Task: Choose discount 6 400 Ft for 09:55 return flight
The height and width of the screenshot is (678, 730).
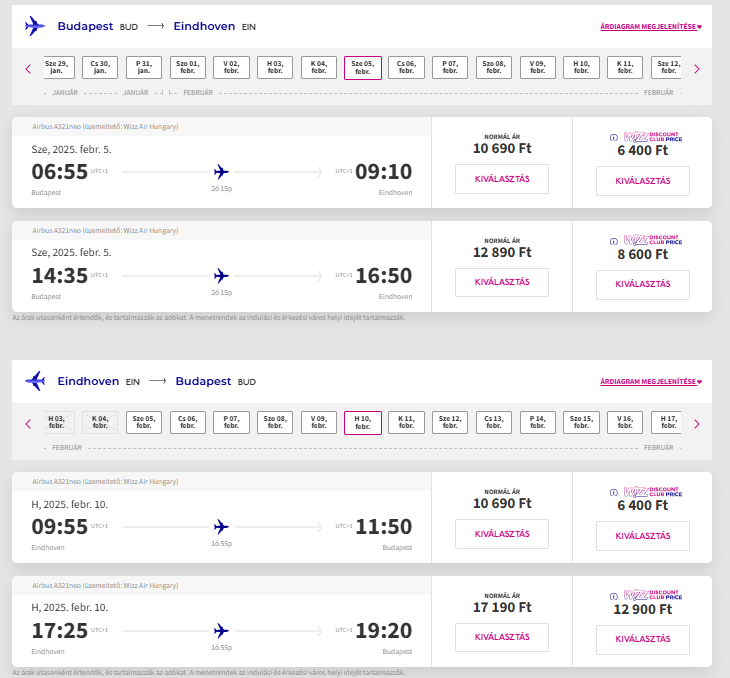Action: pyautogui.click(x=642, y=536)
